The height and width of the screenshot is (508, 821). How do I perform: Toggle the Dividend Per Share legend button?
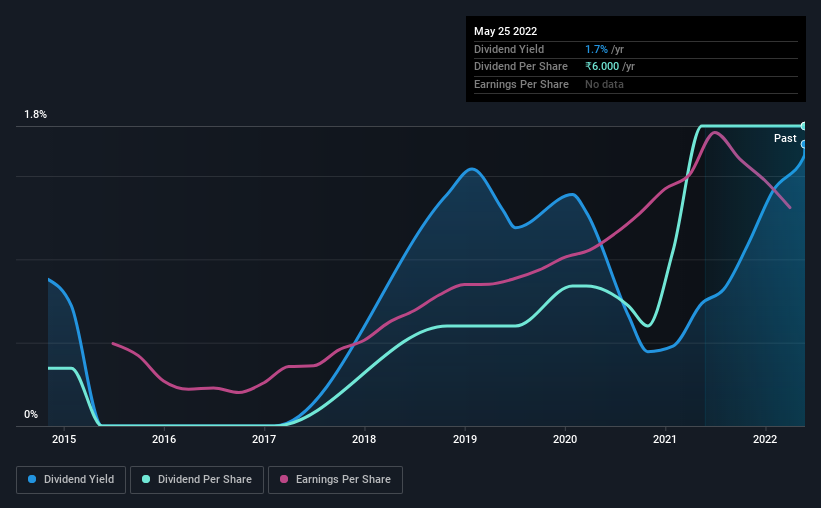197,480
